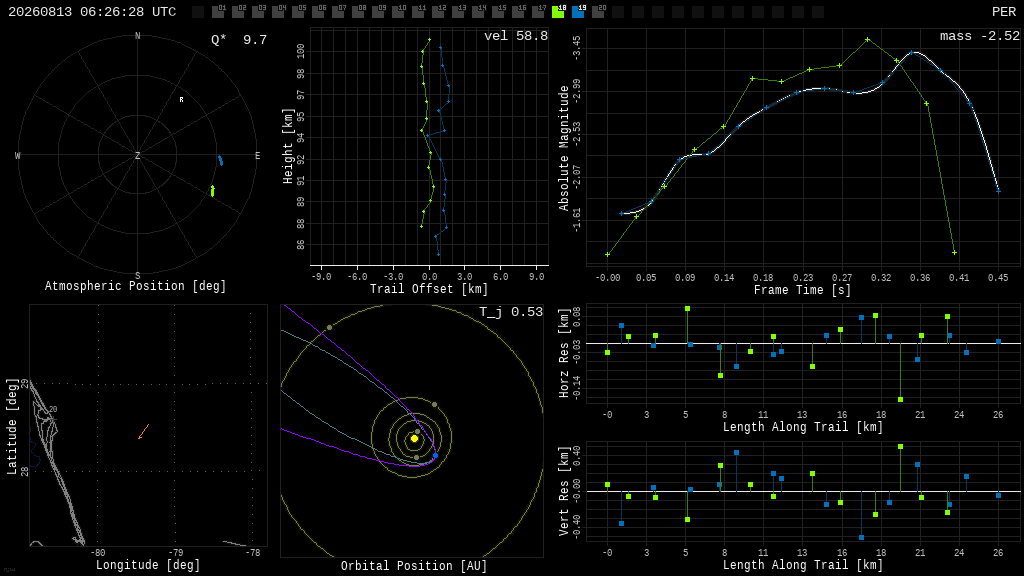
Task: Click the station 10 square in top bar
Action: coord(398,12)
